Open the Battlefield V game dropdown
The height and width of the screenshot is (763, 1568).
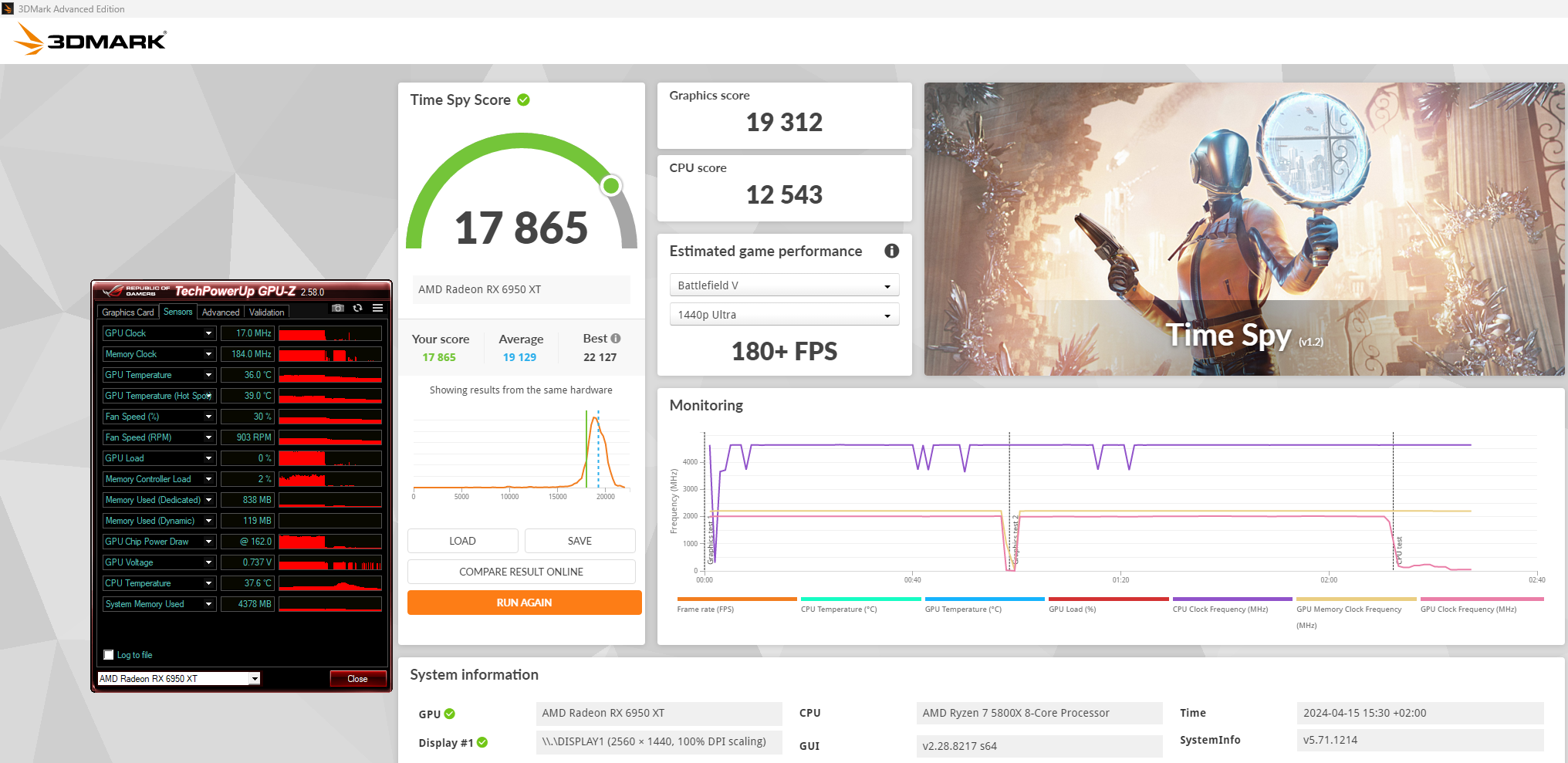tap(784, 285)
